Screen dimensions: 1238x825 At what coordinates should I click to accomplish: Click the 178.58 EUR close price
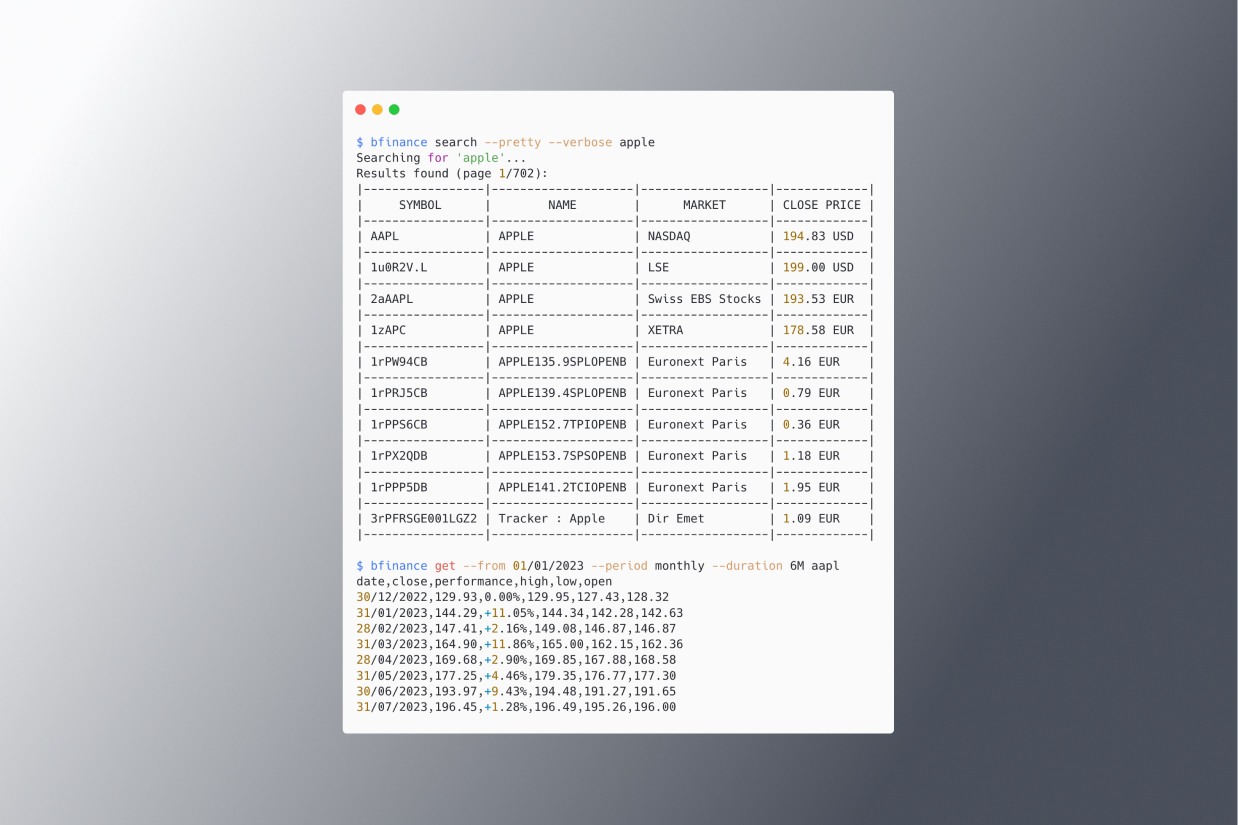click(819, 330)
